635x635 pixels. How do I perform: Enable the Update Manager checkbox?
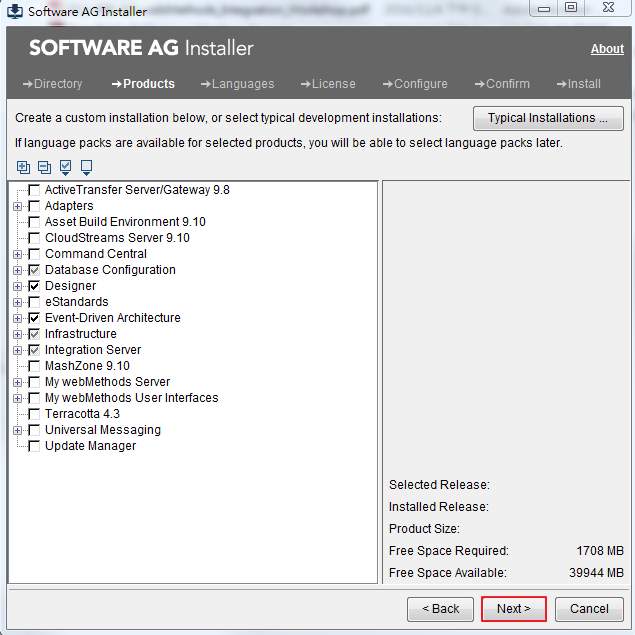tap(34, 446)
